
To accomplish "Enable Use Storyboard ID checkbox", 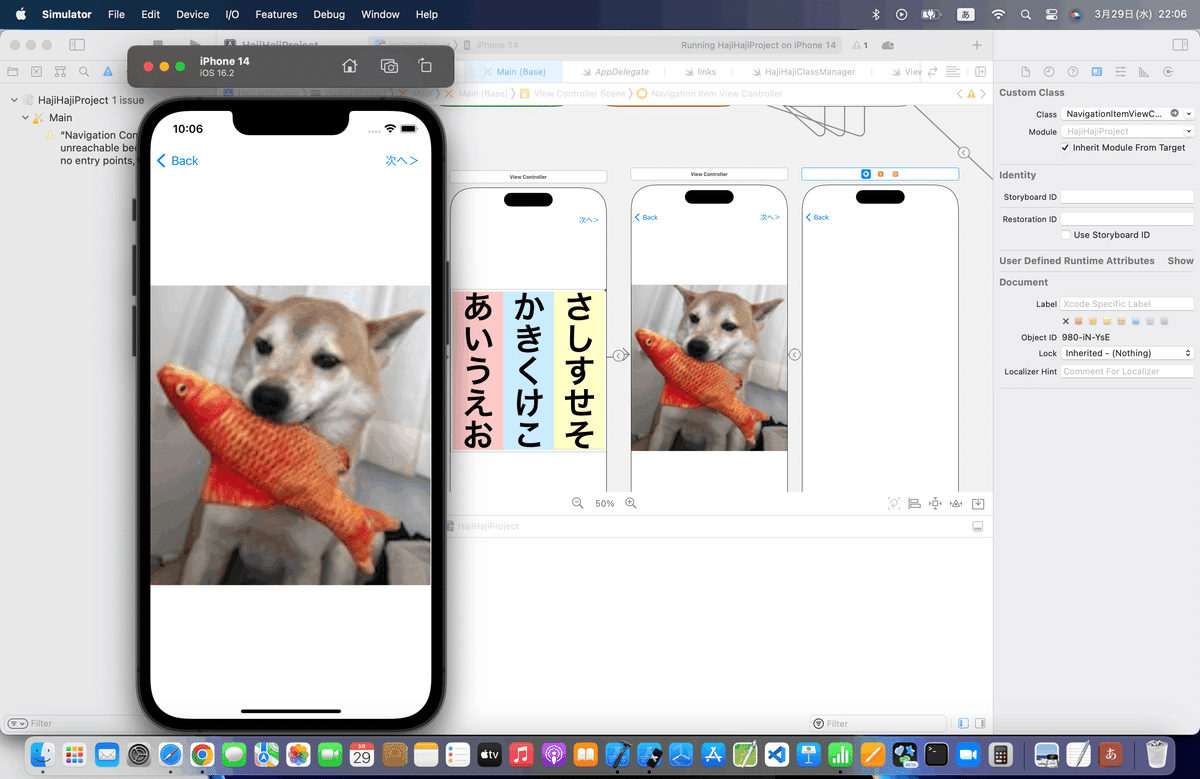I will pyautogui.click(x=1066, y=235).
